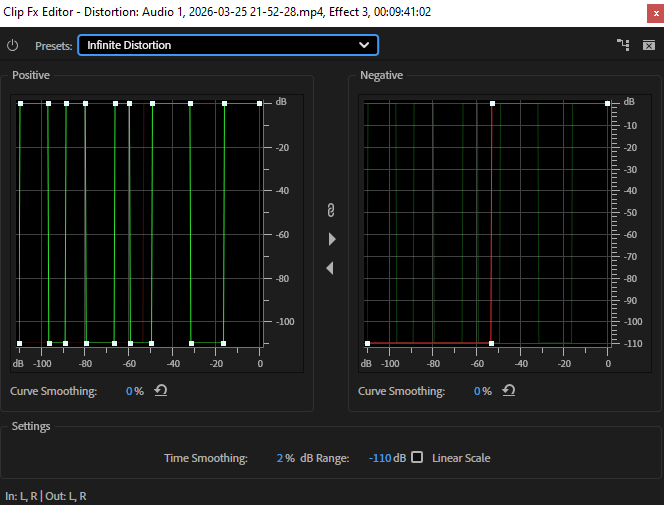Screen dimensions: 664x505
Task: Copy Negative curve to Positive with left arrow
Action: 330,268
